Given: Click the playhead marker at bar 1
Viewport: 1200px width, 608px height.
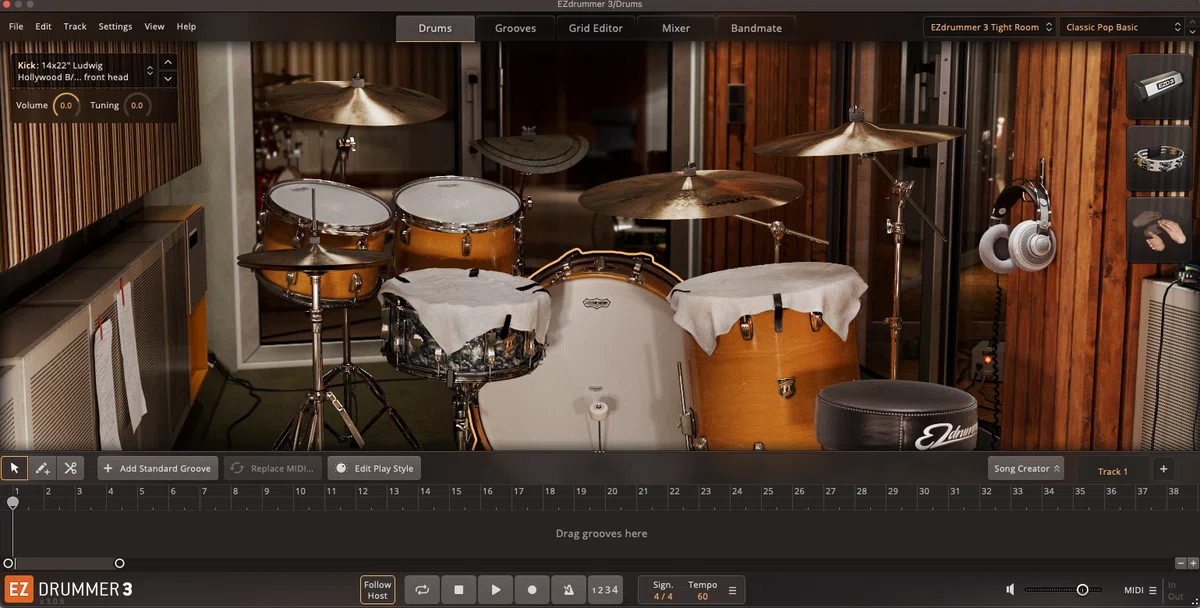Looking at the screenshot, I should (x=13, y=502).
